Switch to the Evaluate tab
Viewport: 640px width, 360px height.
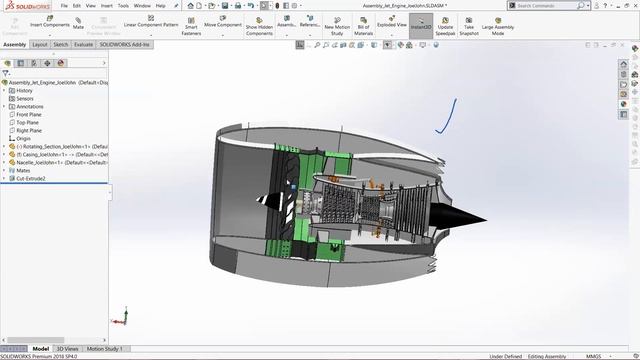(x=83, y=44)
